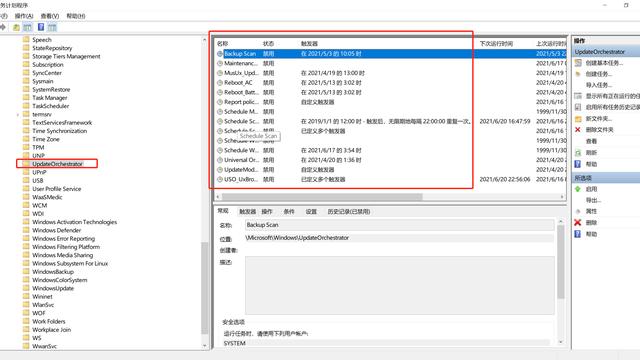This screenshot has width=640, height=360.
Task: Toggle the console tree toolbar icon
Action: pos(27,27)
